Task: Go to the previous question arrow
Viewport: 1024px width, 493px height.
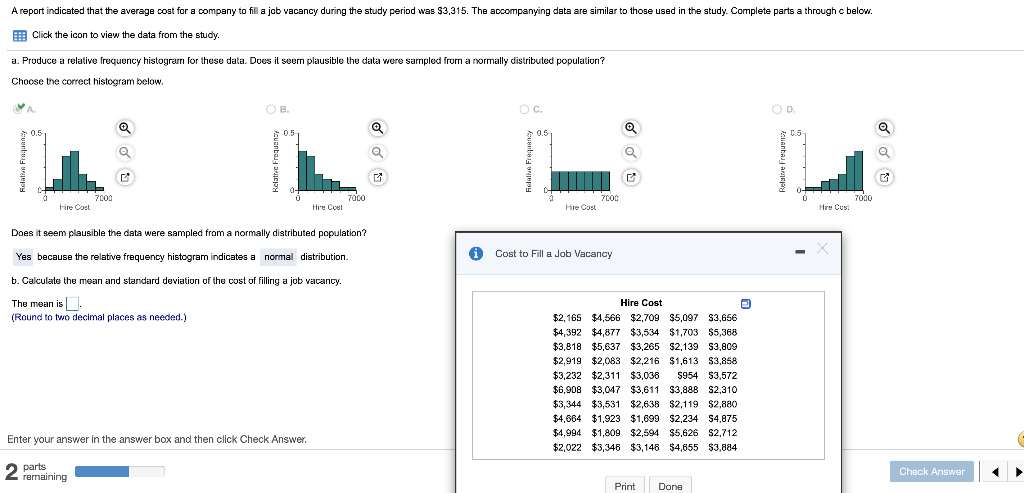Action: click(x=995, y=471)
